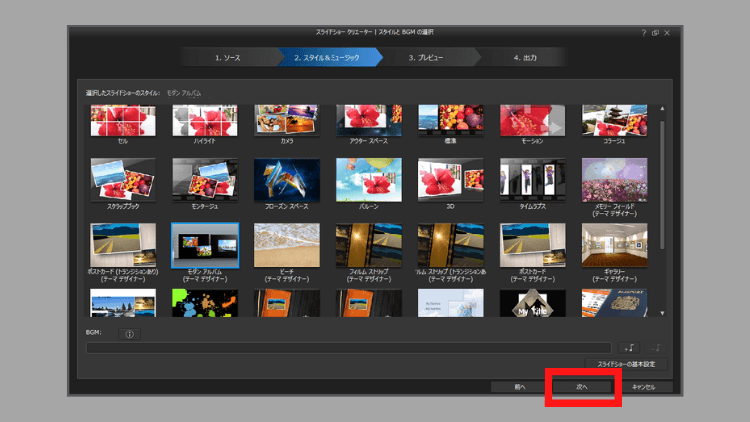Click the BGM info icon
Screen dimensions: 750x422
[130, 333]
